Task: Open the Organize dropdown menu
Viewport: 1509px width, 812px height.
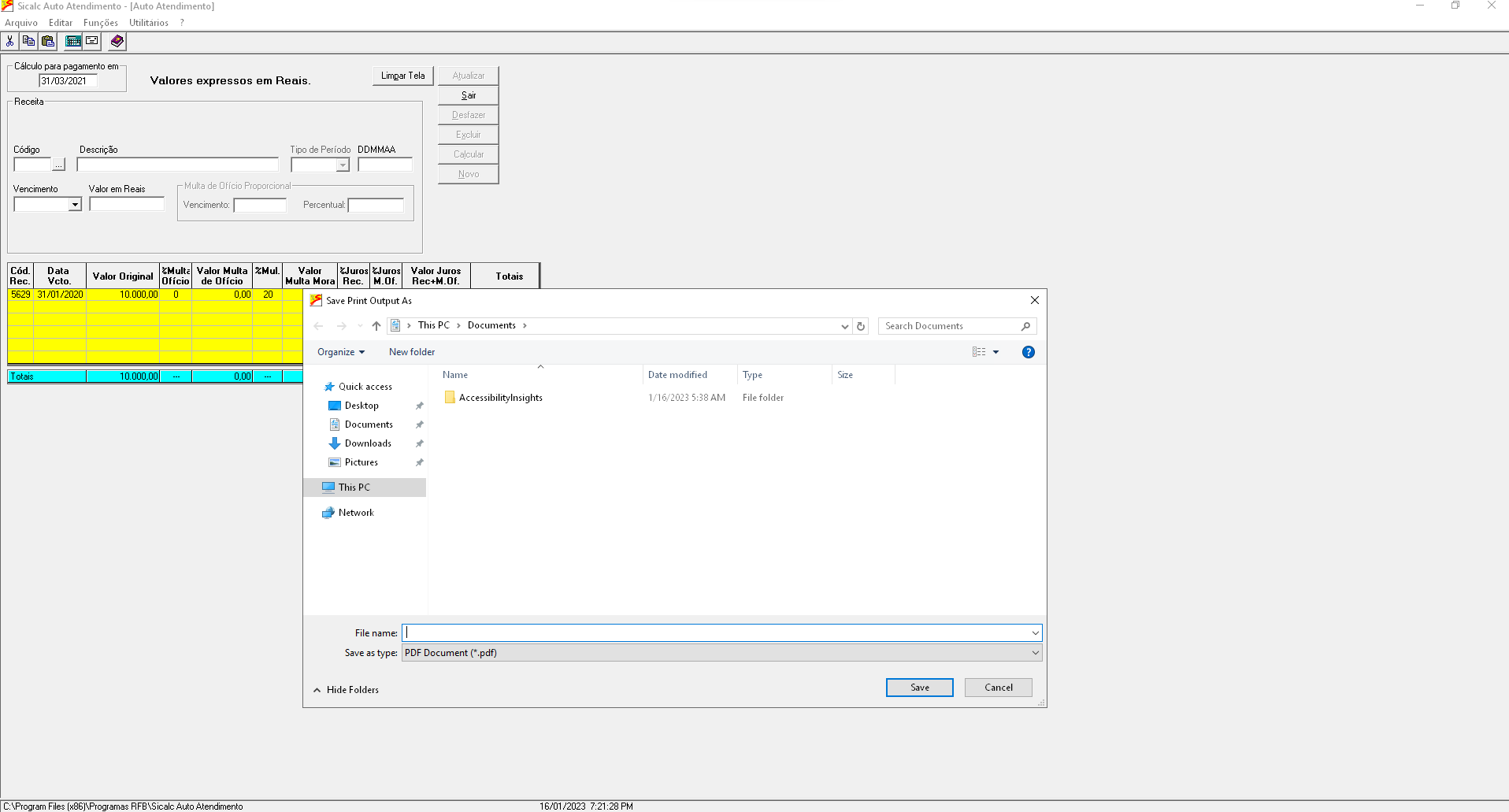Action: click(x=340, y=352)
